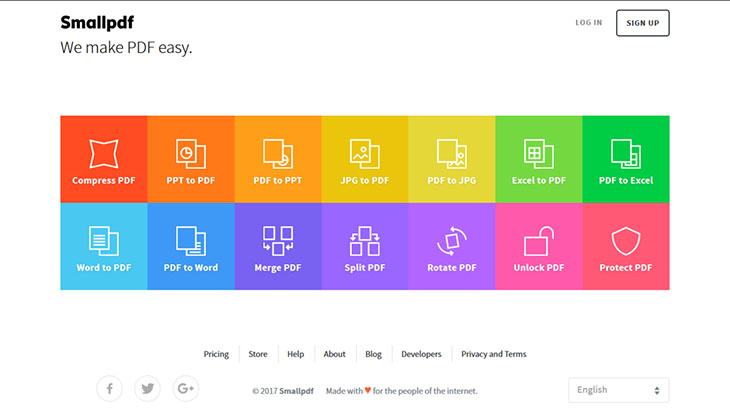Viewport: 730px width, 411px height.
Task: Go to the Pricing footer link
Action: click(216, 354)
